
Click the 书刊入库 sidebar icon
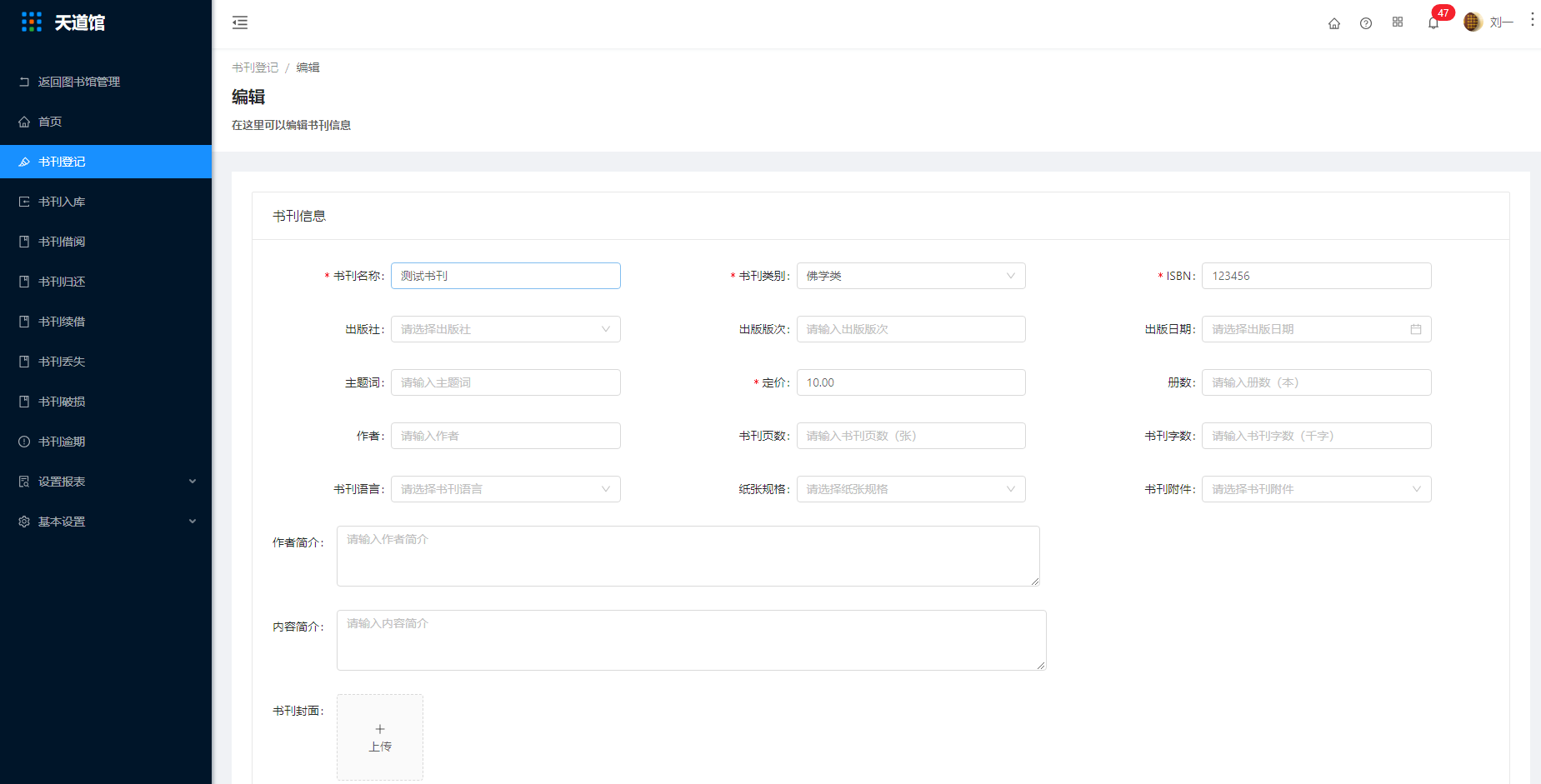coord(24,202)
